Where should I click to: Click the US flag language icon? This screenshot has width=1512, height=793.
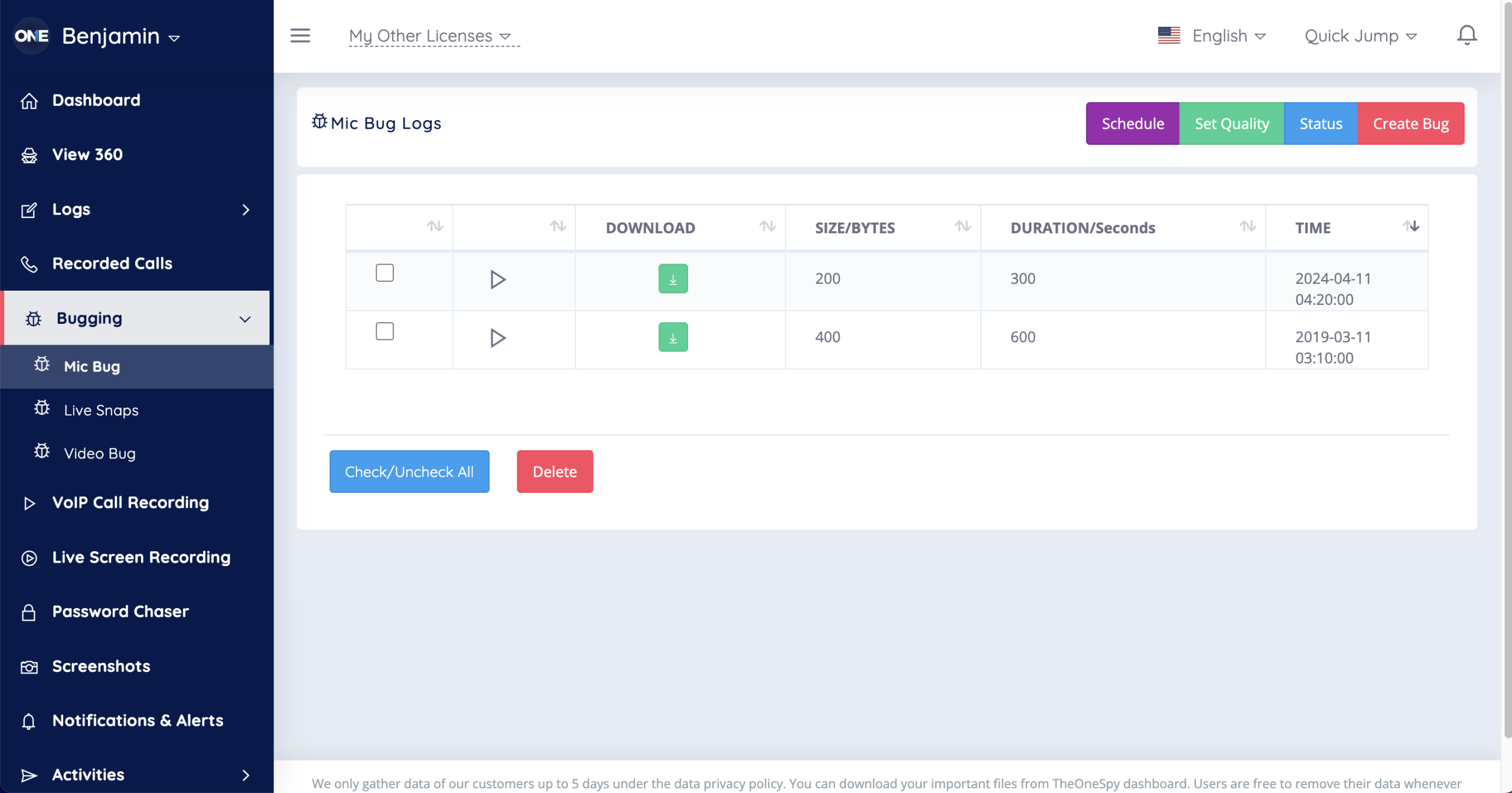pyautogui.click(x=1169, y=35)
